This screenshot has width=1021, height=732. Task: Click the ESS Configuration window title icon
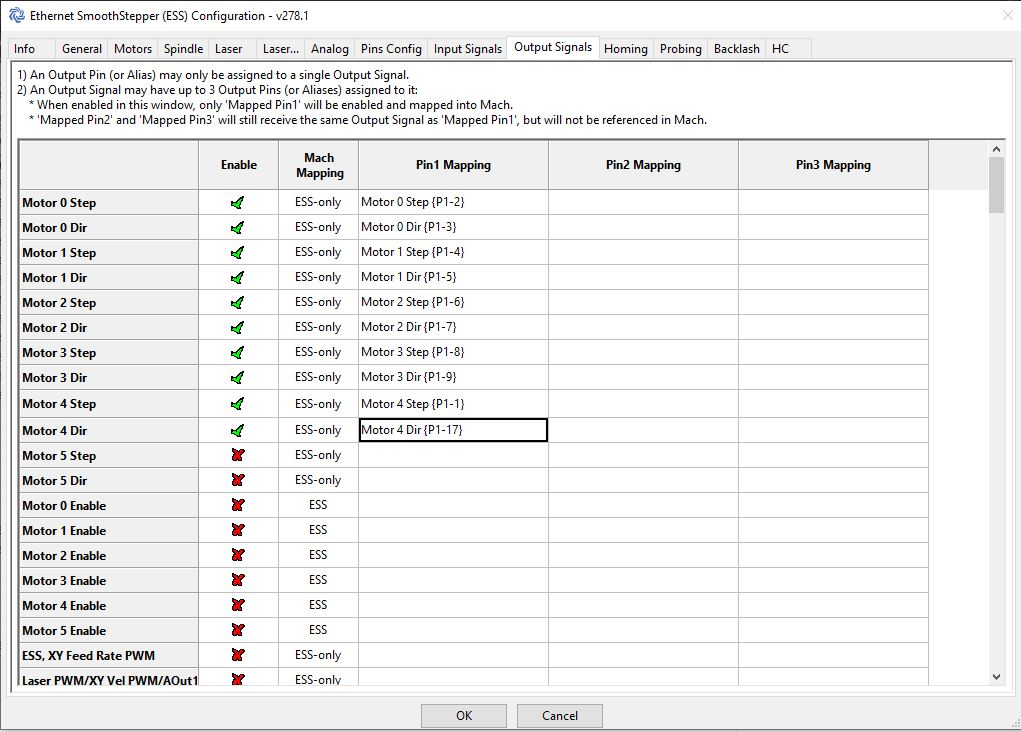pyautogui.click(x=16, y=15)
